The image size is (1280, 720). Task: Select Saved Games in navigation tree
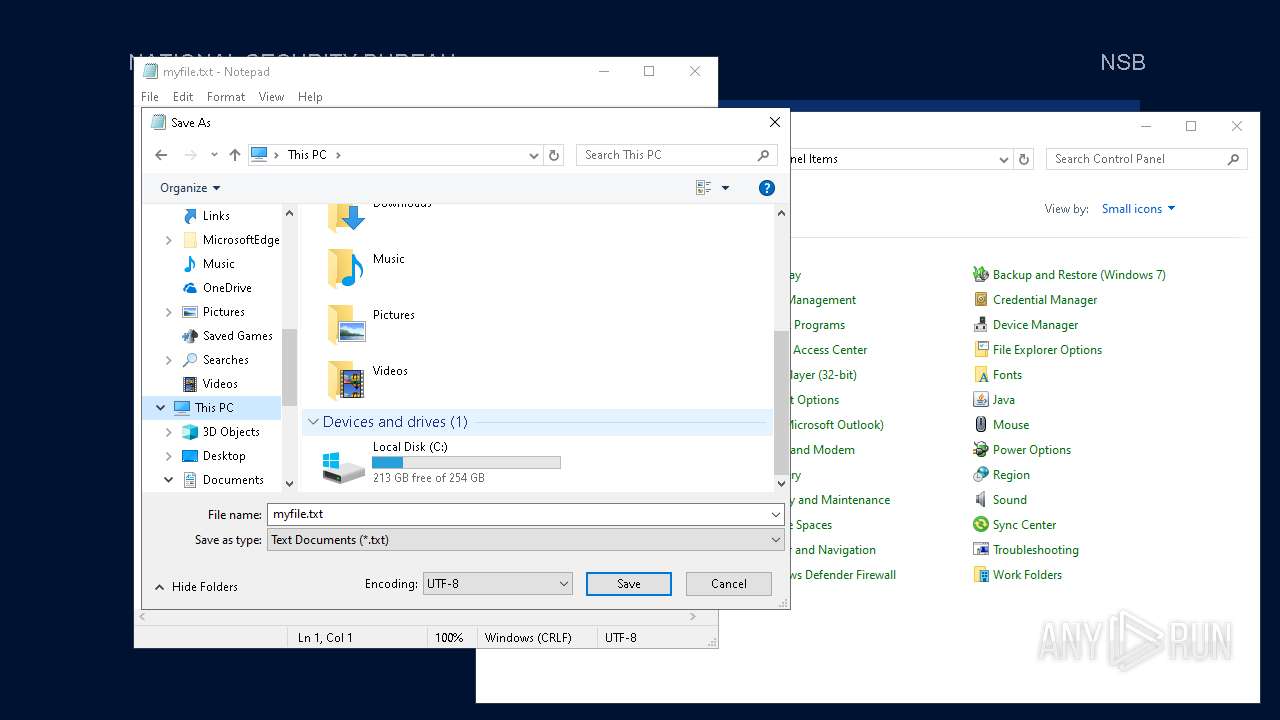pos(238,336)
